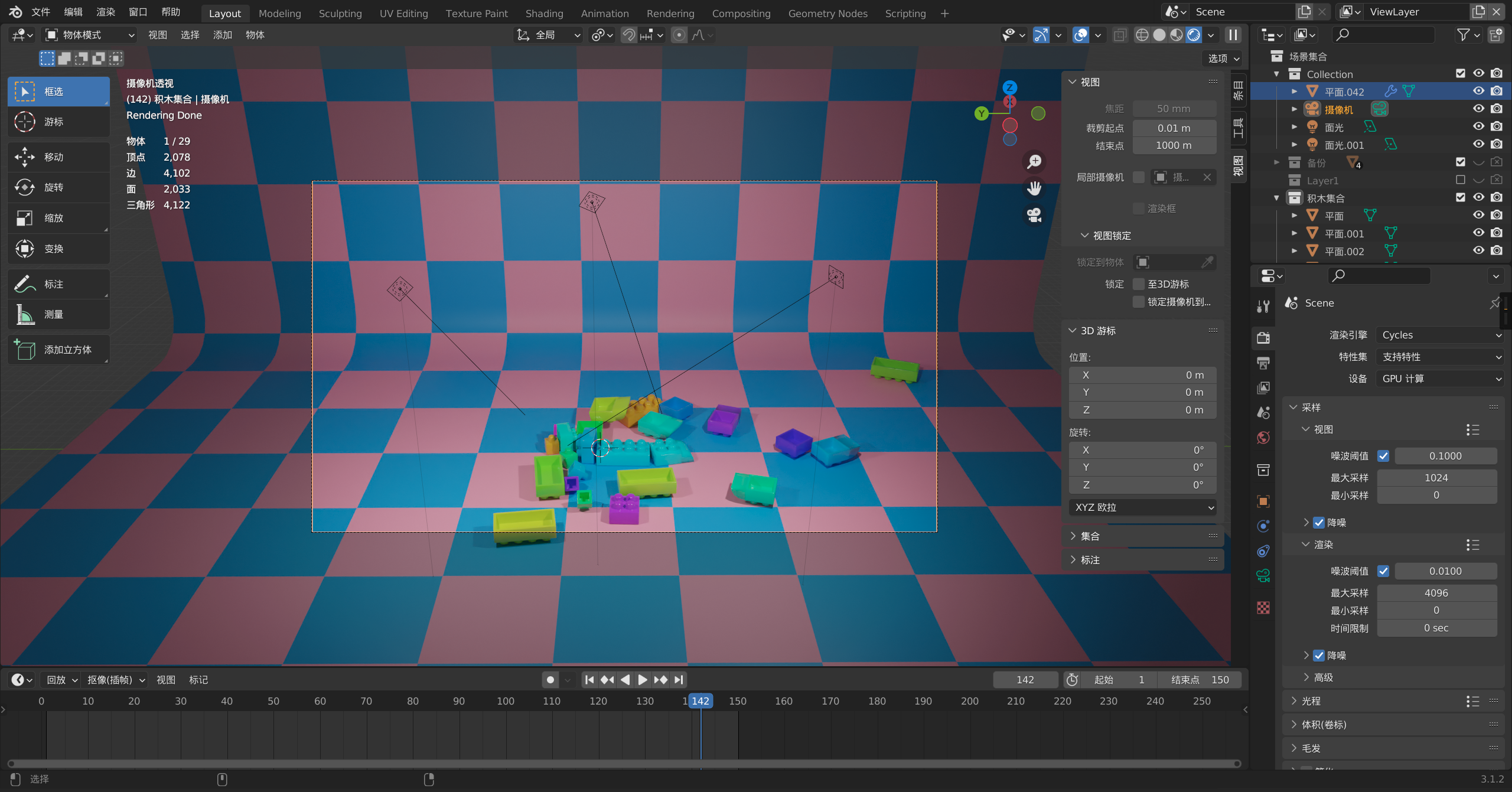Uncheck viewport 噪波阈值 checkbox
Screen dimensions: 1512x792
1383,456
